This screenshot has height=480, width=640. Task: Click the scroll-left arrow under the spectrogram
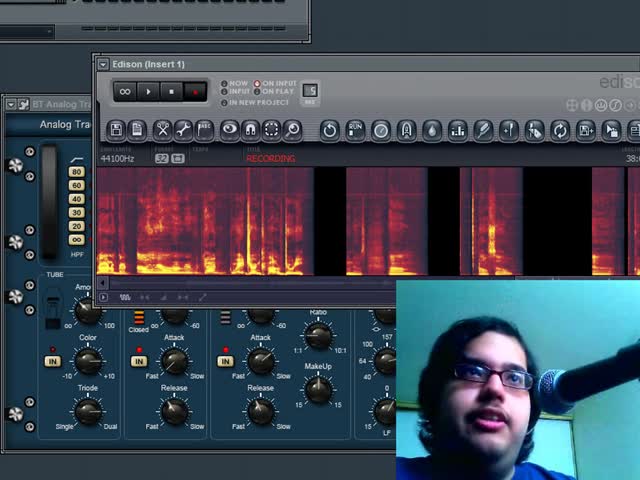(102, 283)
